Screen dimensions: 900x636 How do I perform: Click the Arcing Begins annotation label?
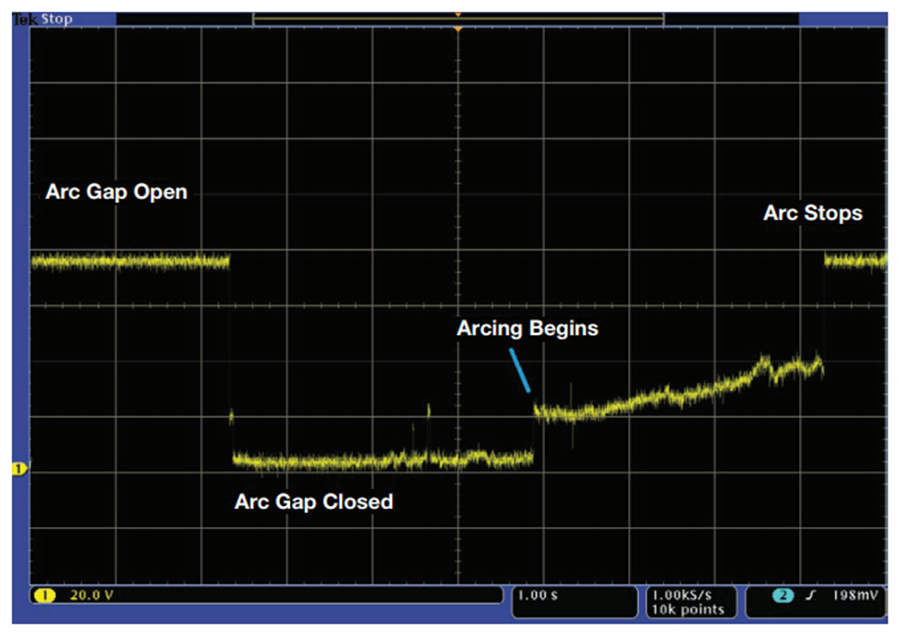(527, 328)
